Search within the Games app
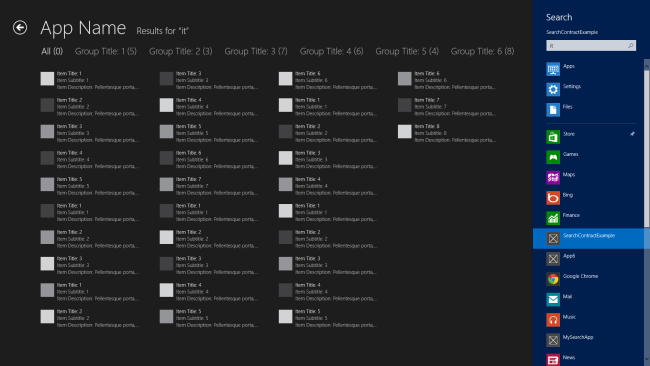Image resolution: width=650 pixels, height=366 pixels. point(591,157)
